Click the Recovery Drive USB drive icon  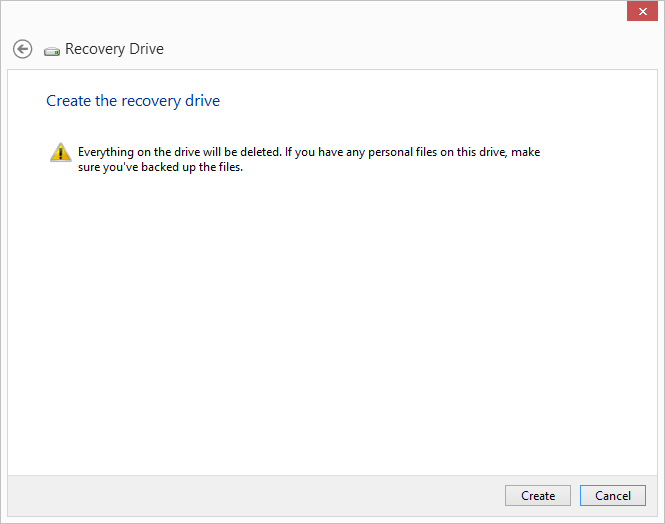(x=52, y=51)
